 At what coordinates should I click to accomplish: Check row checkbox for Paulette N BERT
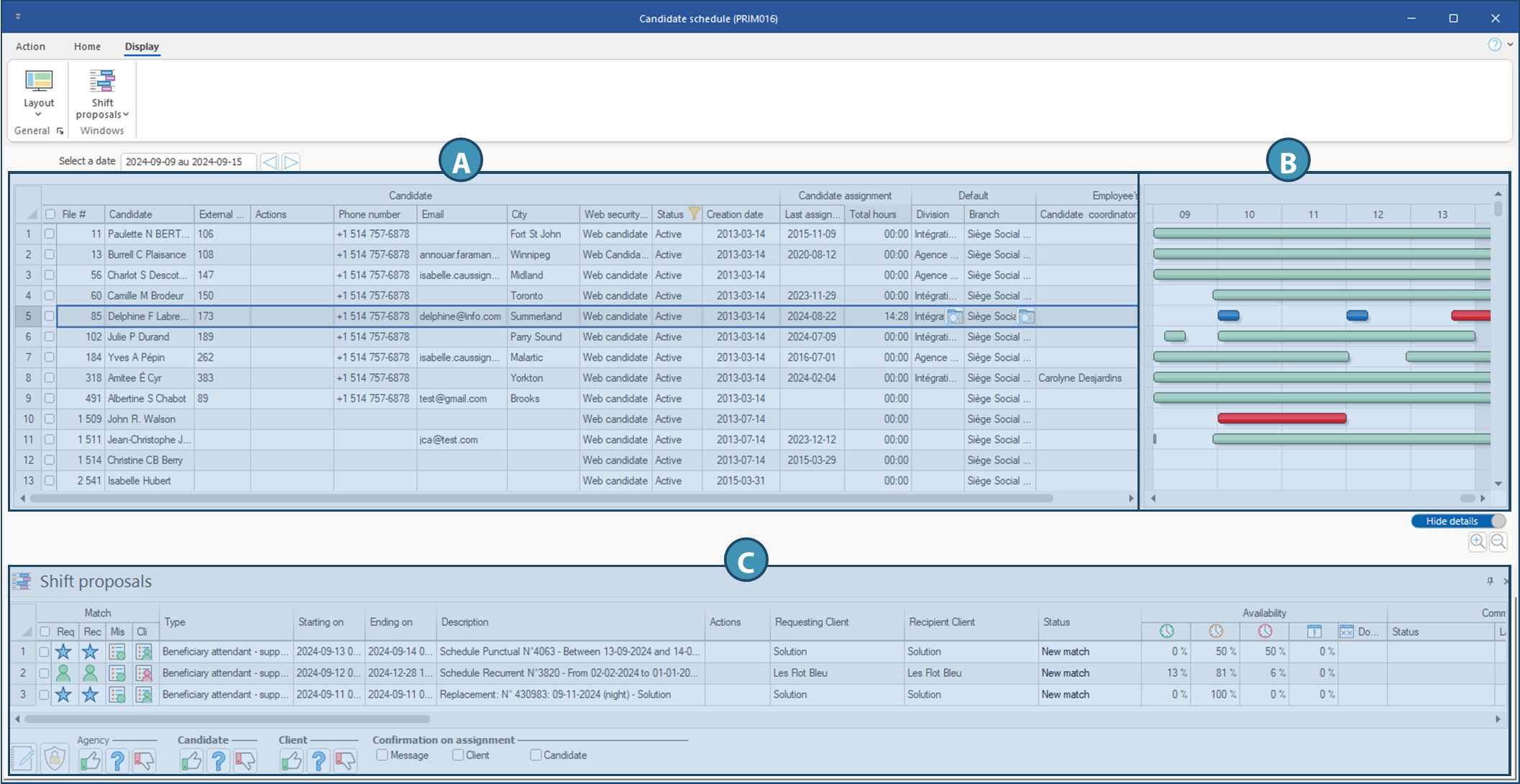tap(50, 234)
